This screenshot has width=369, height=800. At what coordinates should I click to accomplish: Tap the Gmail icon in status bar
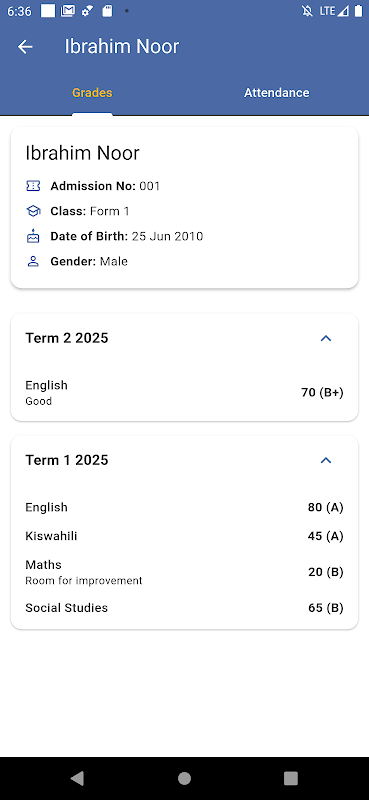pos(68,11)
